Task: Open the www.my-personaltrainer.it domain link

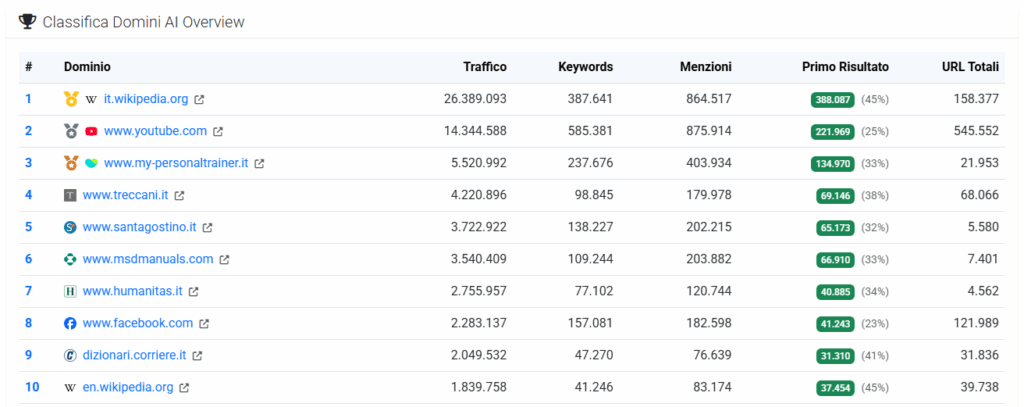Action: point(176,163)
